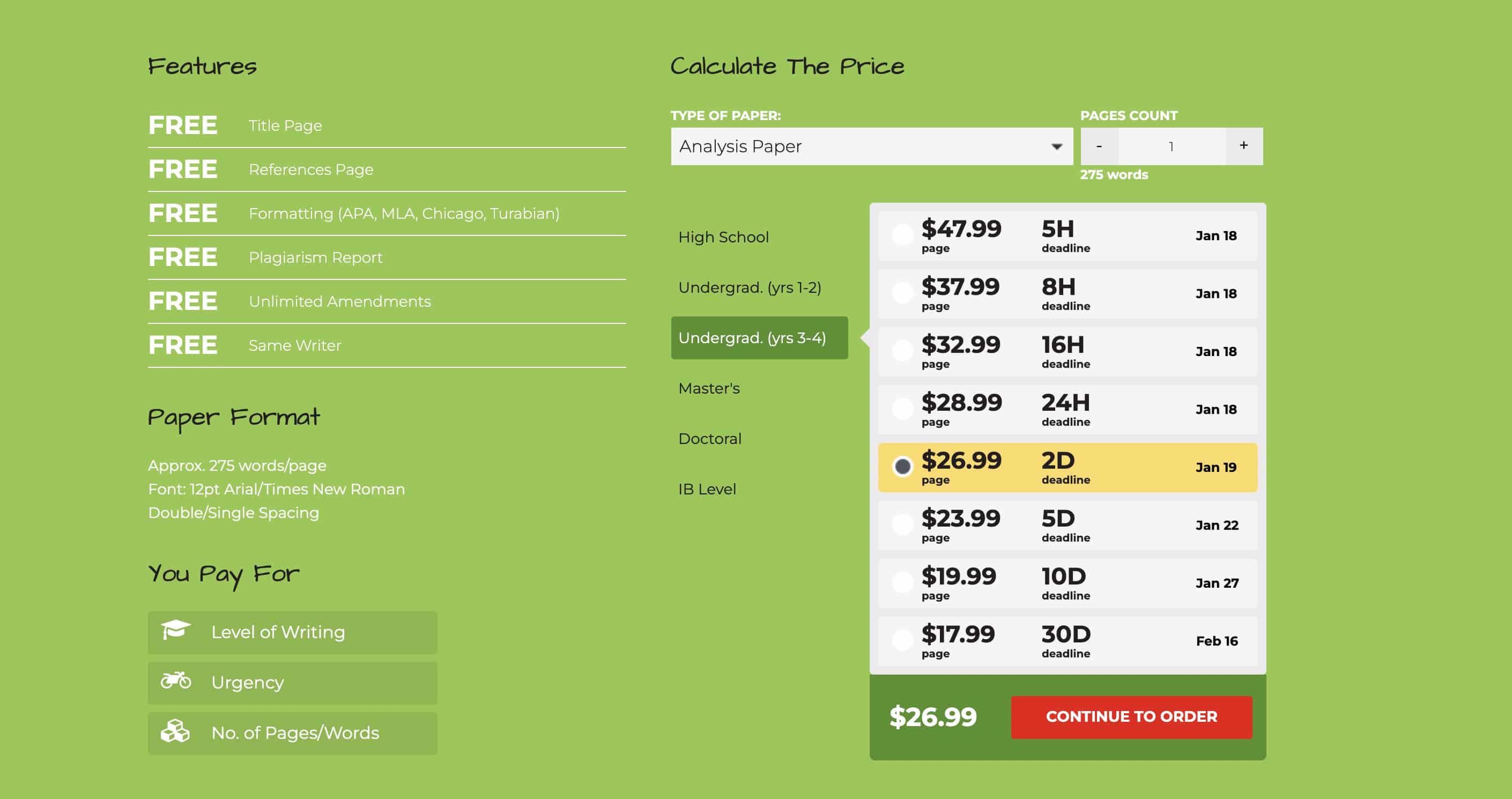This screenshot has height=799, width=1512.
Task: Select the $19.99 10D deadline option
Action: click(902, 582)
